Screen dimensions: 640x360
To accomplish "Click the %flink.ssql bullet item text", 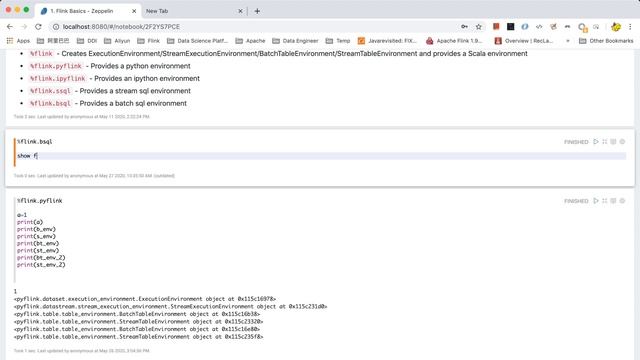I will point(110,91).
